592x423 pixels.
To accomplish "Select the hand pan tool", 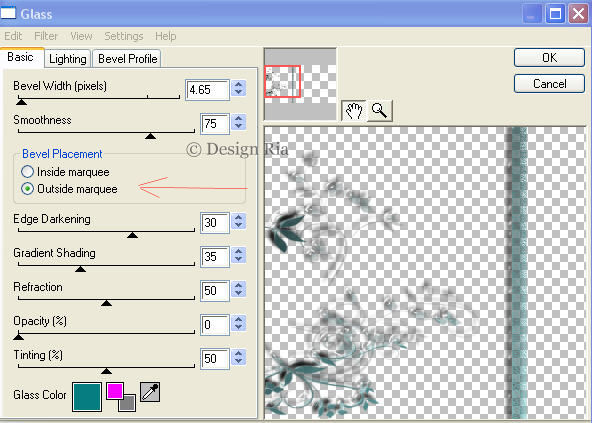I will tap(354, 111).
